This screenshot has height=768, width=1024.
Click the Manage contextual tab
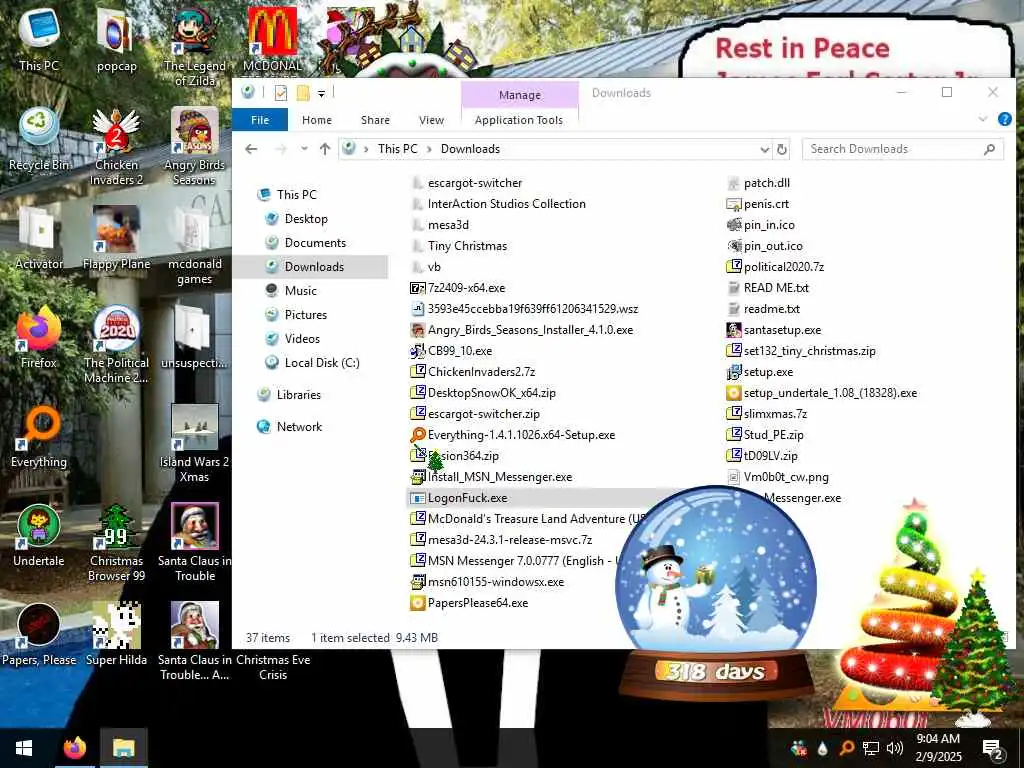tap(520, 95)
